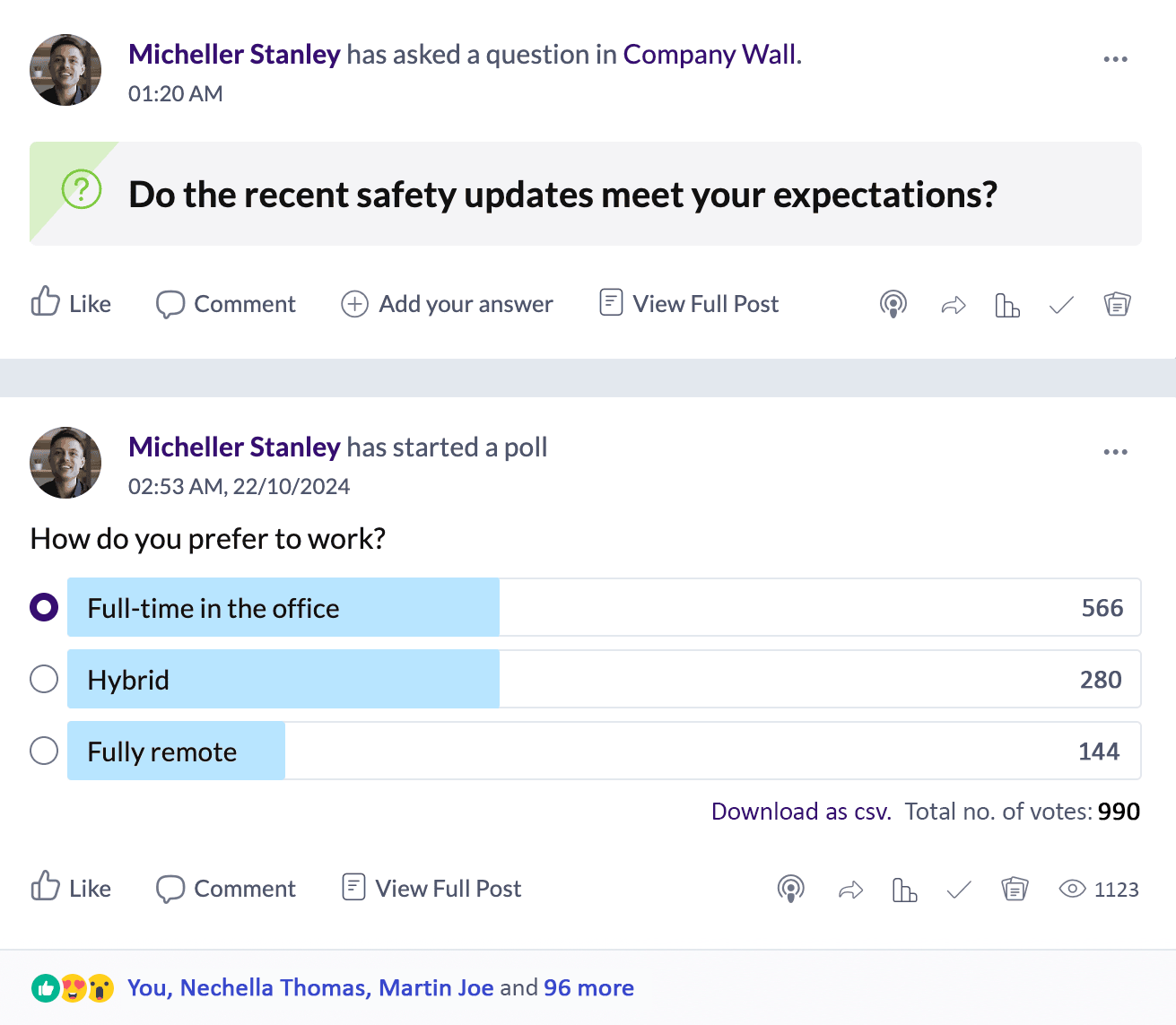1176x1025 pixels.
Task: Select the 'Fully remote' radio button
Action: 44,751
